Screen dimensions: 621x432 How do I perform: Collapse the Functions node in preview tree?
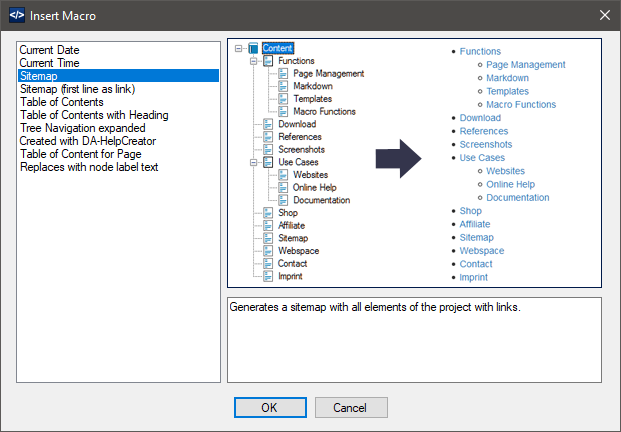click(x=253, y=61)
